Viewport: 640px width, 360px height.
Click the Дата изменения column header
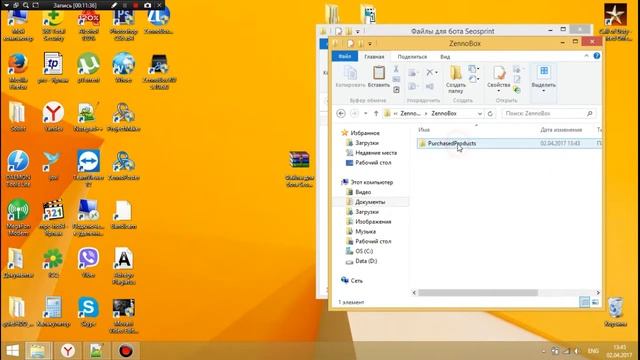[561, 130]
